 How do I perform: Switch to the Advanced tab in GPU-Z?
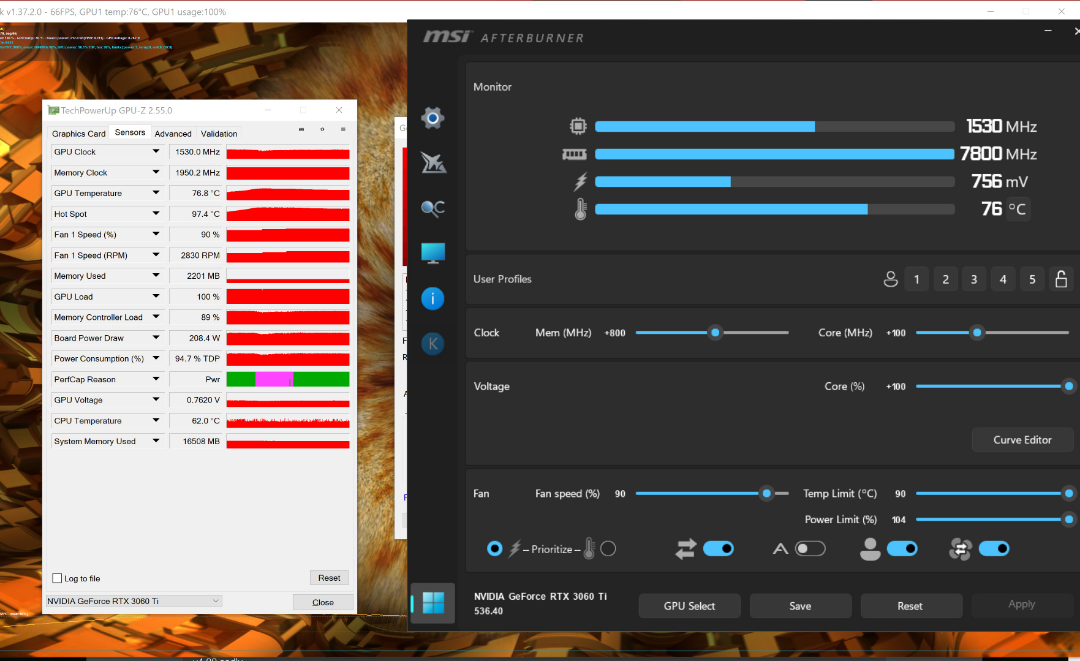point(173,133)
